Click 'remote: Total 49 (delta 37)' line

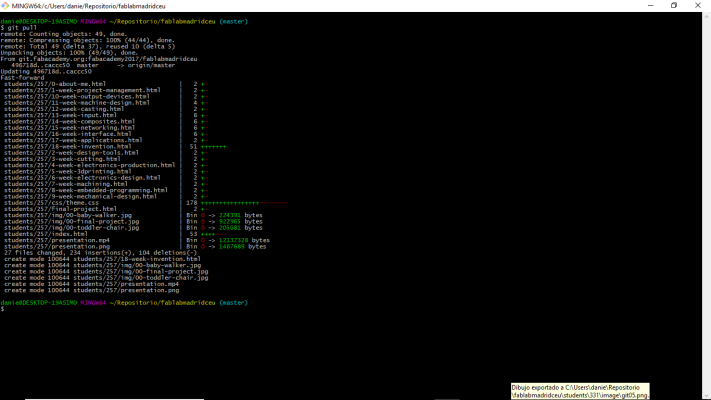88,47
